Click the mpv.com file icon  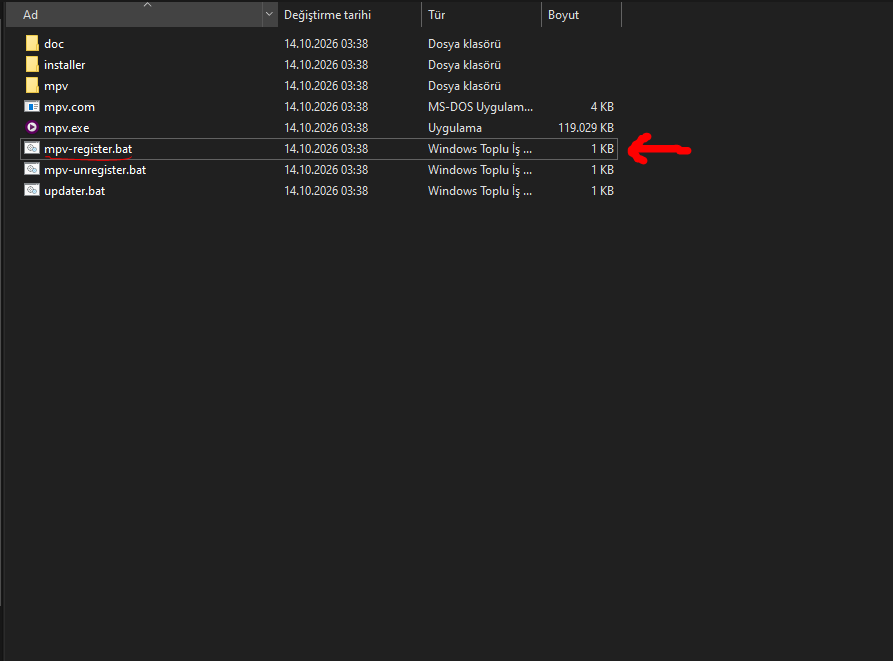click(32, 106)
